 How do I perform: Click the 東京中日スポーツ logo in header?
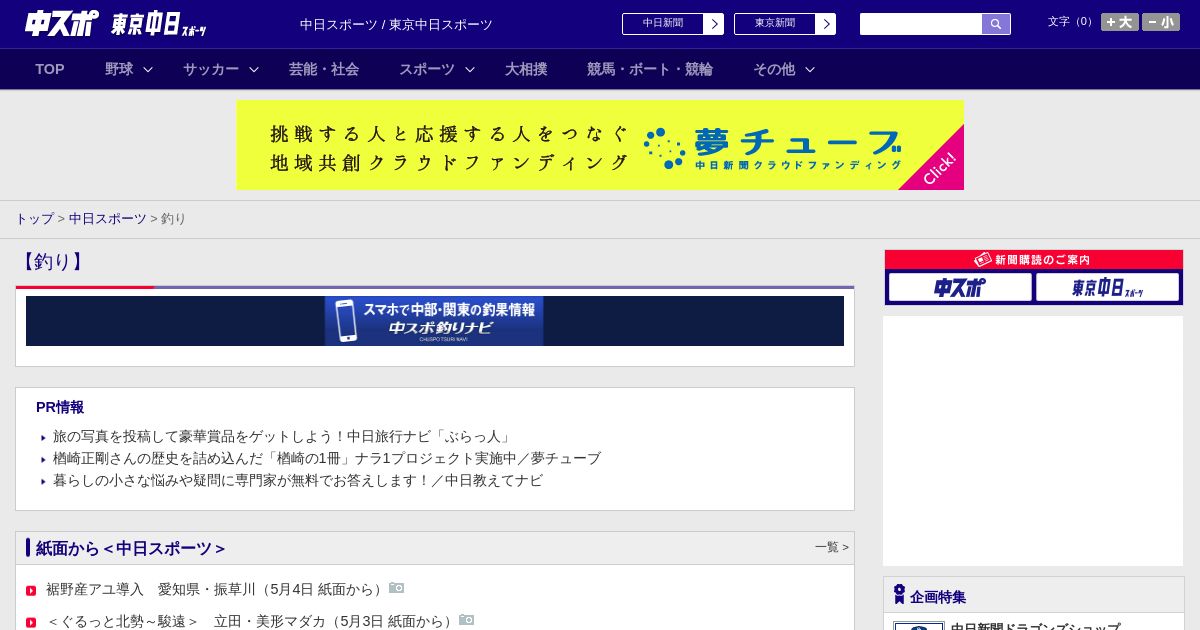click(x=158, y=24)
